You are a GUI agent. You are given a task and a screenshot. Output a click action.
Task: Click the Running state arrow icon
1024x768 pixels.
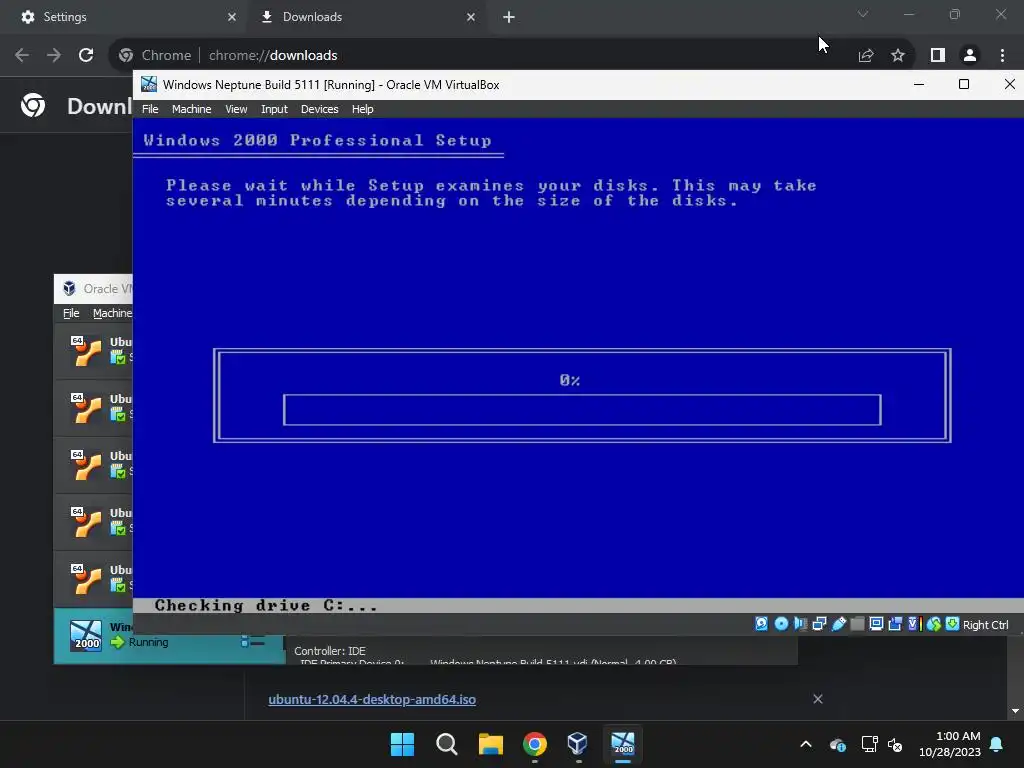[118, 643]
